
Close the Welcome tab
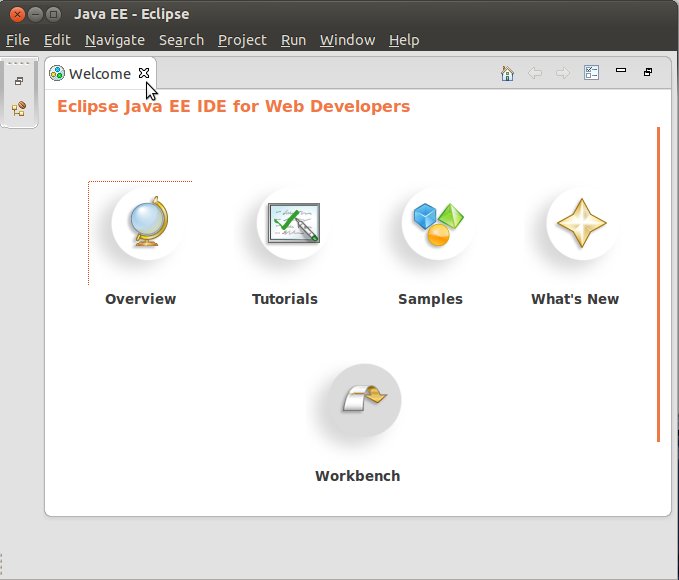[144, 73]
